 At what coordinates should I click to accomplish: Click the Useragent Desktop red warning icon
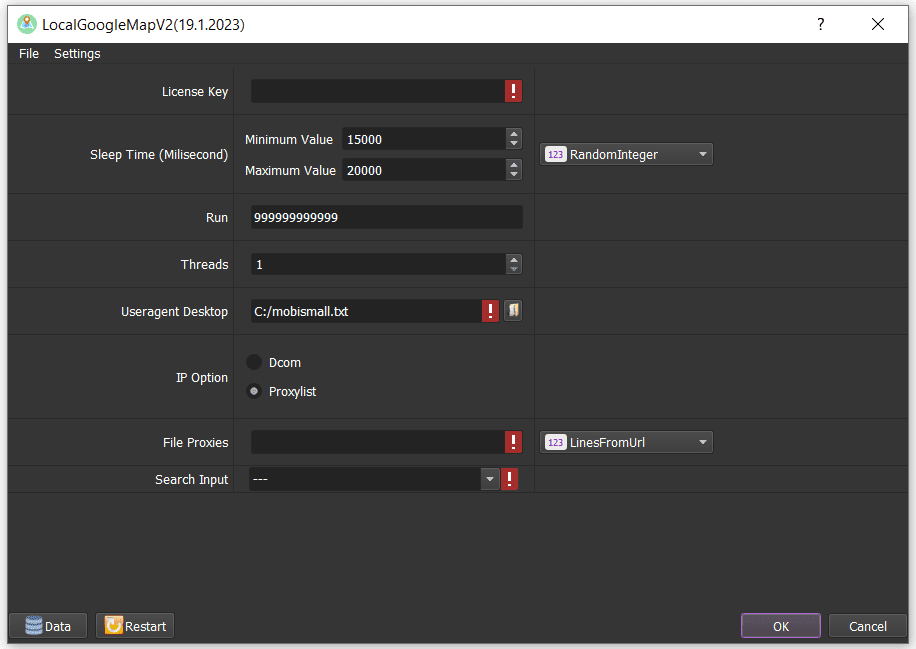(490, 311)
